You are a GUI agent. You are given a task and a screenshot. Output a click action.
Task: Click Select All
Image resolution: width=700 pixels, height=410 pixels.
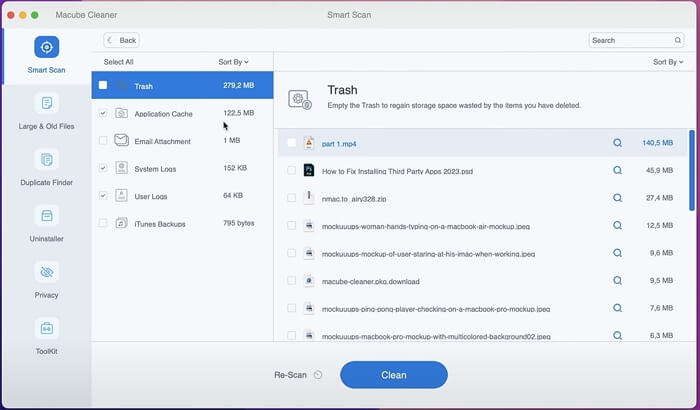[118, 62]
